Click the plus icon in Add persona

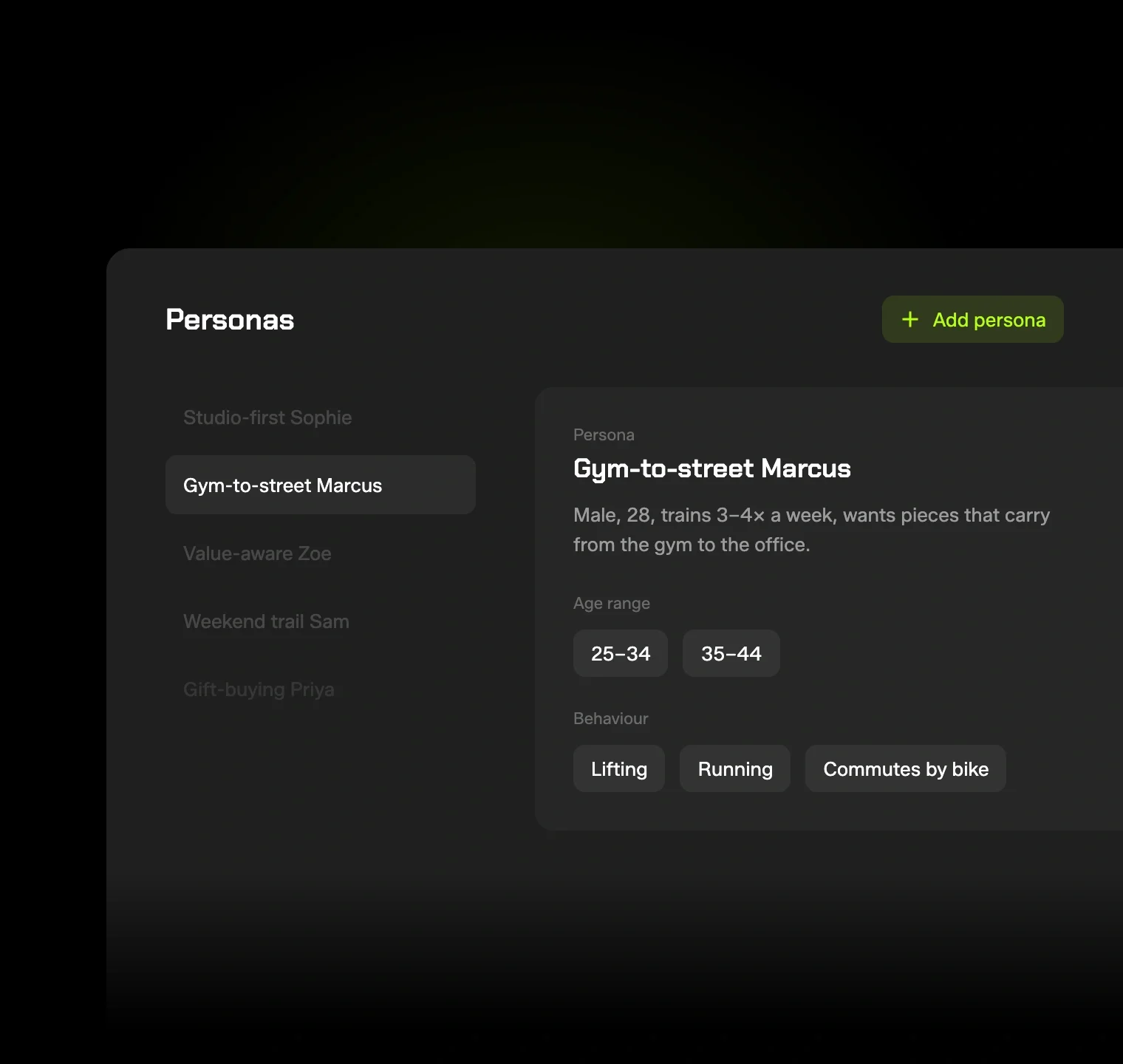coord(910,319)
